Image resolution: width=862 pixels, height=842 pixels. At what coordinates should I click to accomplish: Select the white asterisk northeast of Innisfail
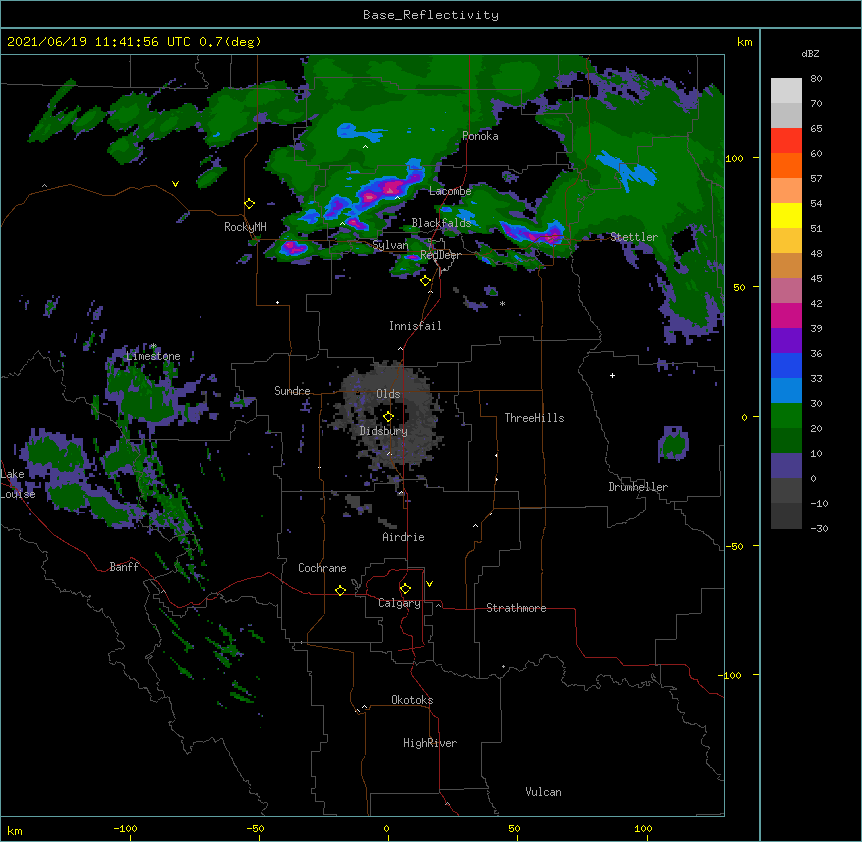[x=502, y=303]
